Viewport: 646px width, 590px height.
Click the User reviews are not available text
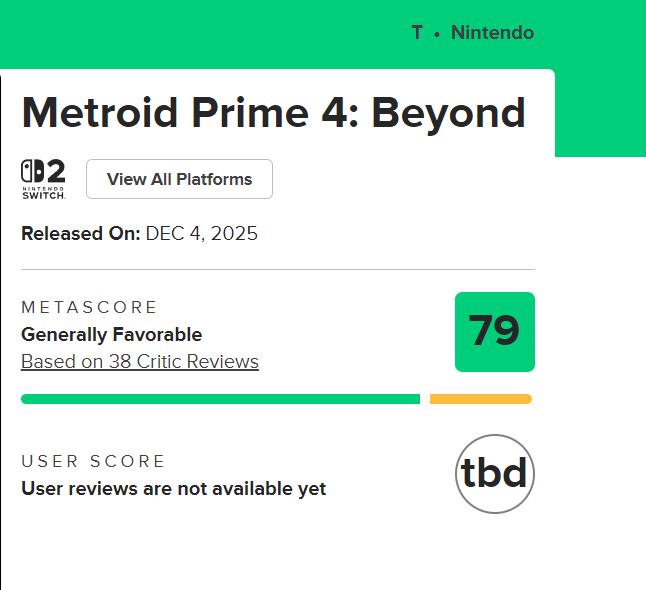pos(173,489)
